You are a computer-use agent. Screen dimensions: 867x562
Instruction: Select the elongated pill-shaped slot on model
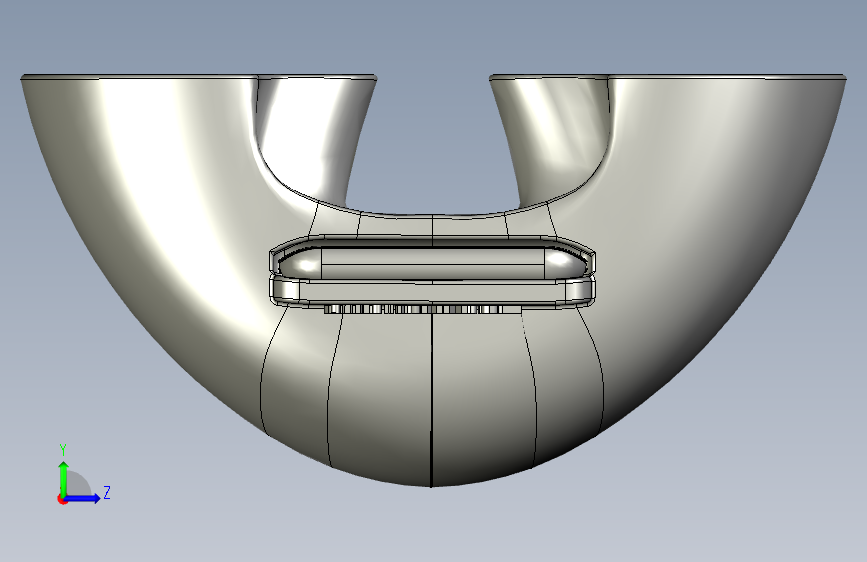(x=432, y=262)
